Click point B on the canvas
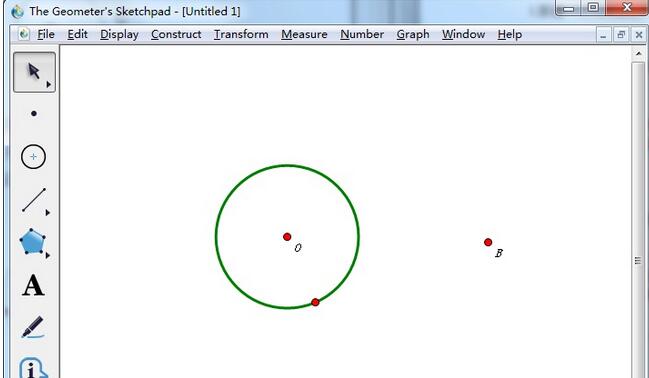The image size is (649, 378). point(488,242)
